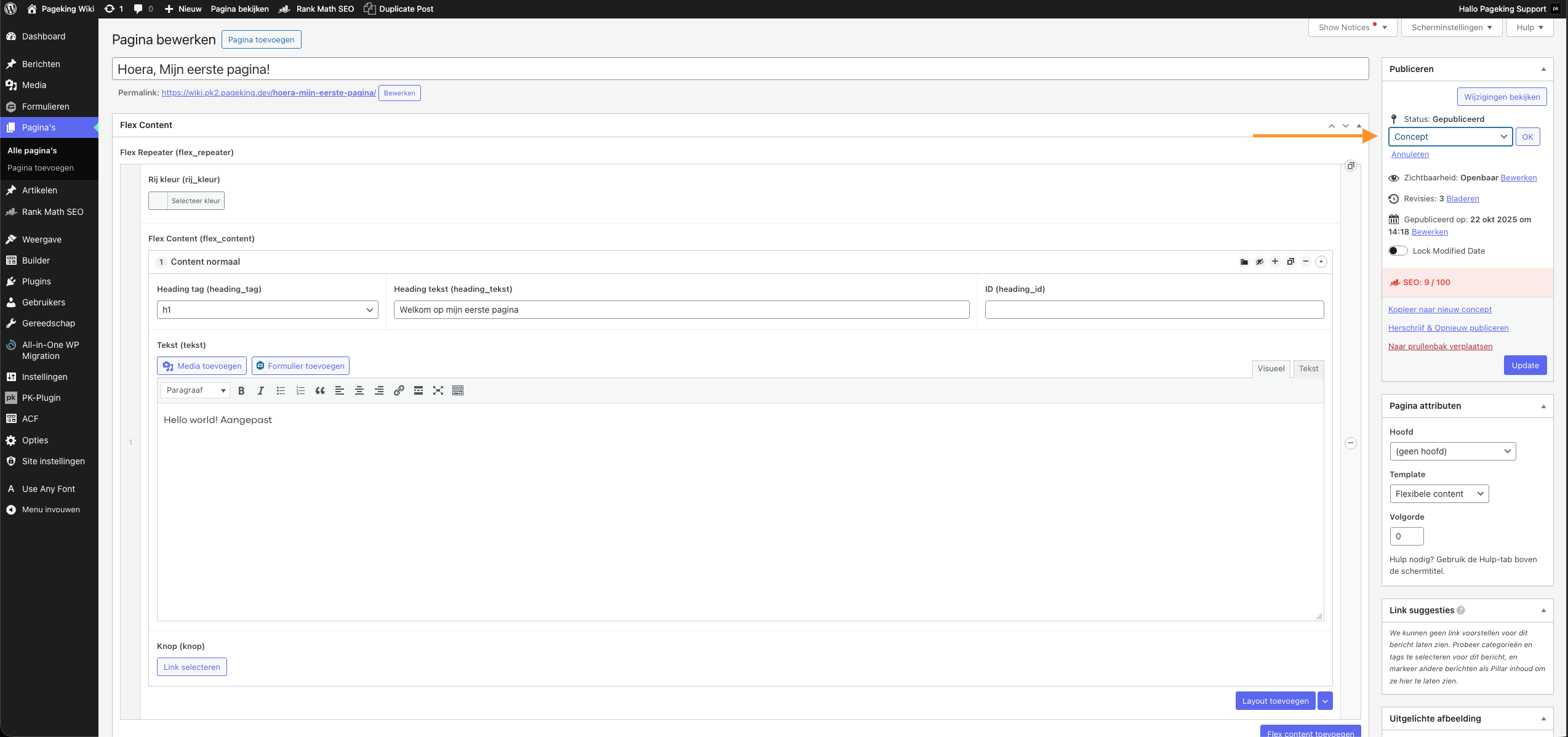Open fullscreen distraction-free editor mode
Image resolution: width=1568 pixels, height=737 pixels.
tap(438, 390)
